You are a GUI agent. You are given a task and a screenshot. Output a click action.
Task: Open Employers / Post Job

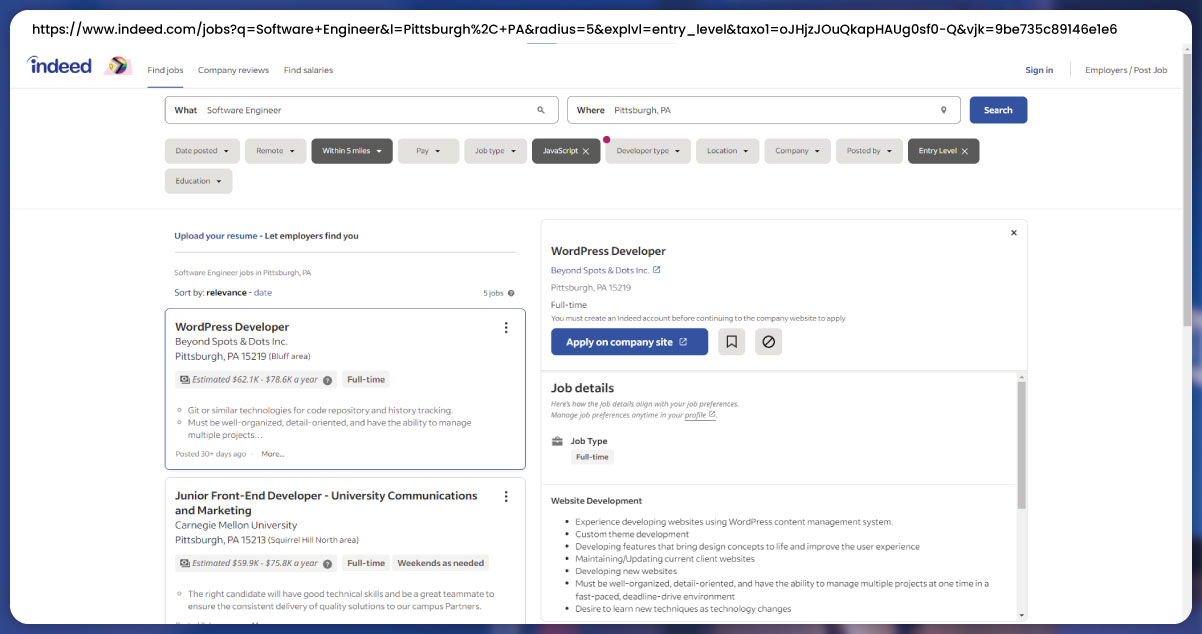coord(1126,70)
